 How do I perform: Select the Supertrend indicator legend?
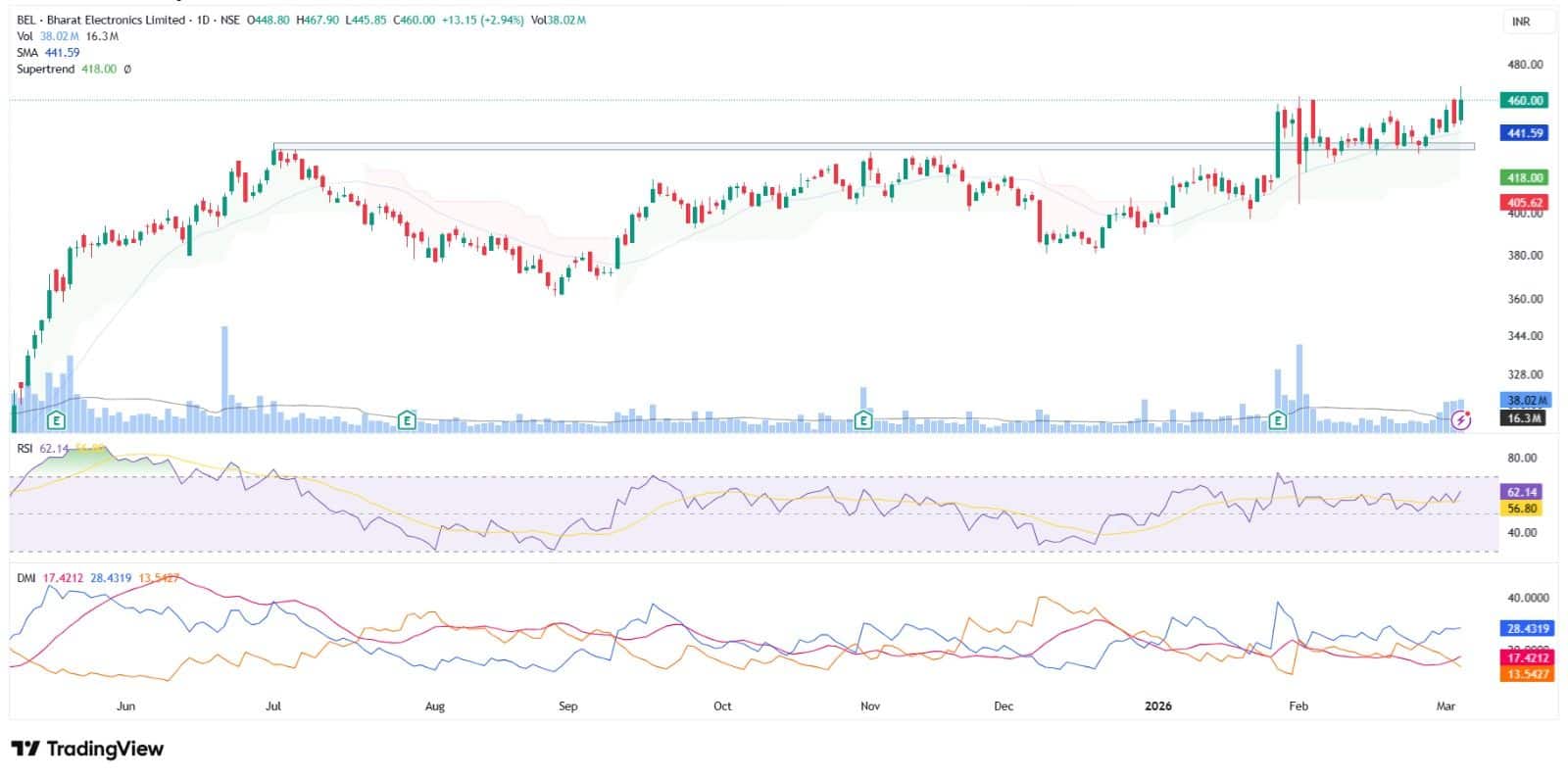click(x=73, y=70)
